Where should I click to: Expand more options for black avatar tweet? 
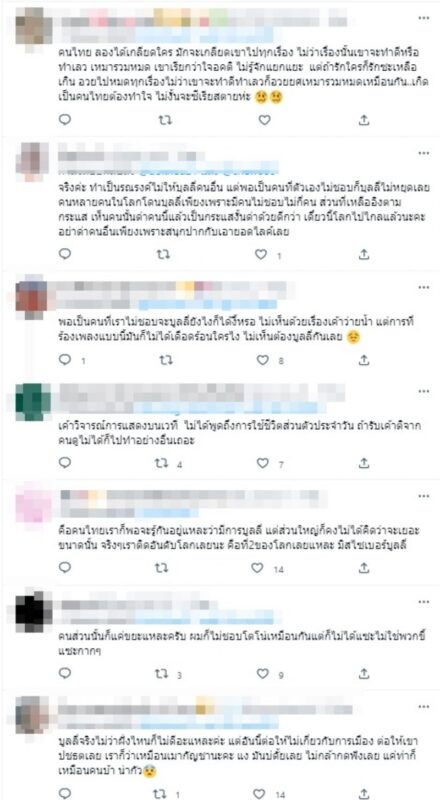(424, 602)
